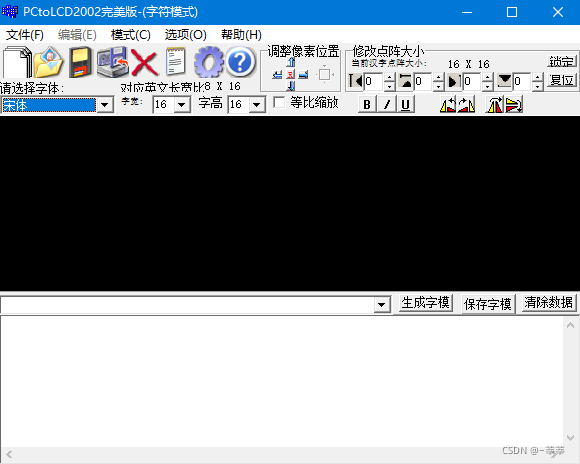
Task: Rotate glyph clockwise icon
Action: 466,105
